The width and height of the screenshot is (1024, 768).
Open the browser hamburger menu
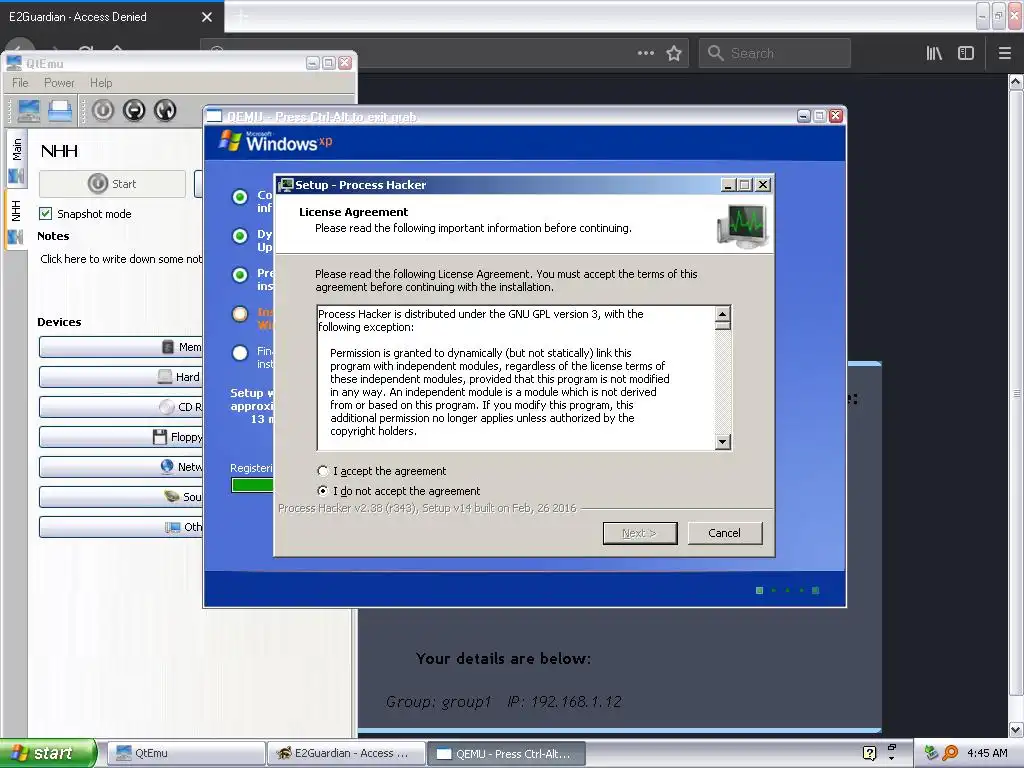[x=1005, y=53]
